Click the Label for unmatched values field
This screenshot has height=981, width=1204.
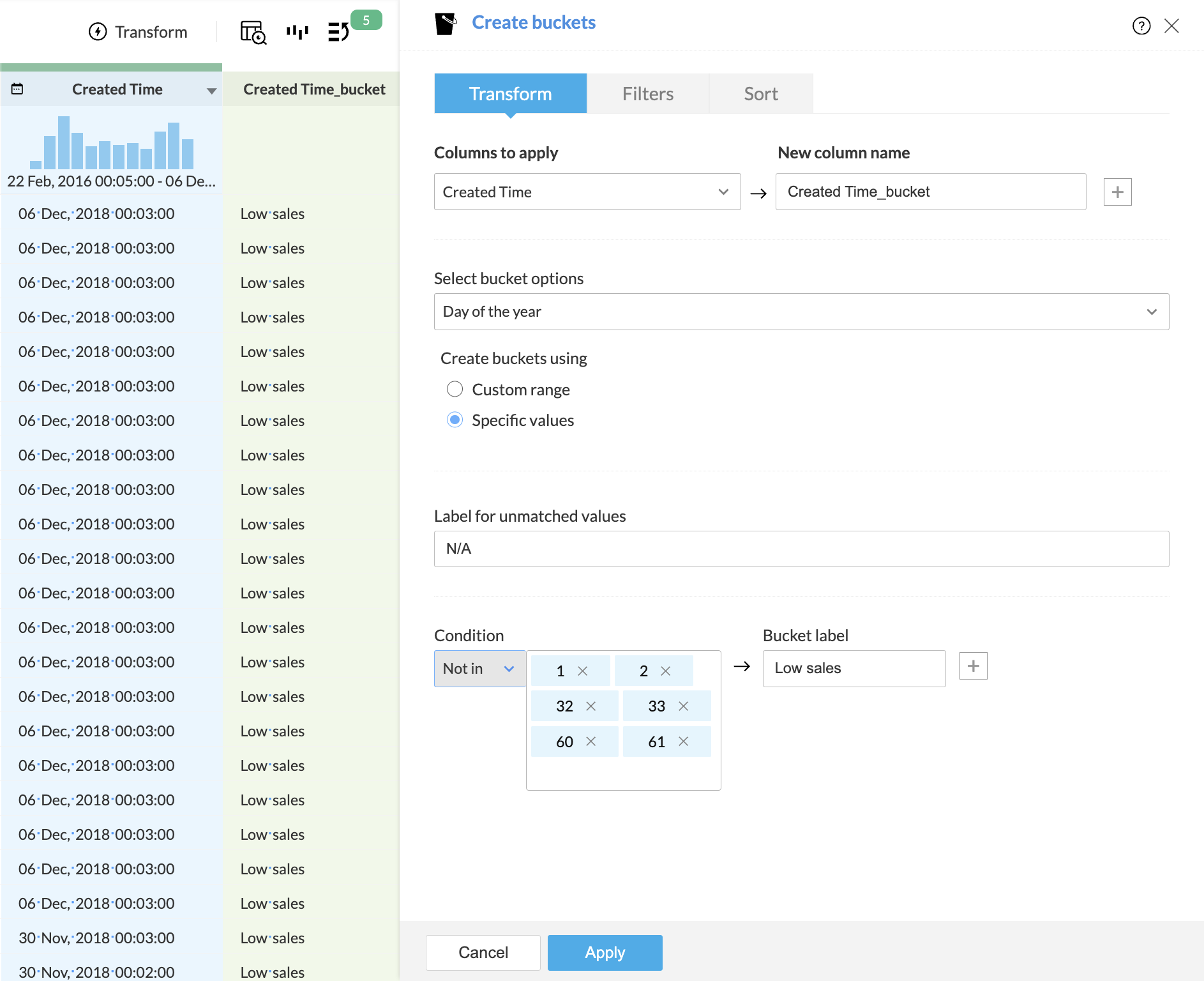pos(801,549)
